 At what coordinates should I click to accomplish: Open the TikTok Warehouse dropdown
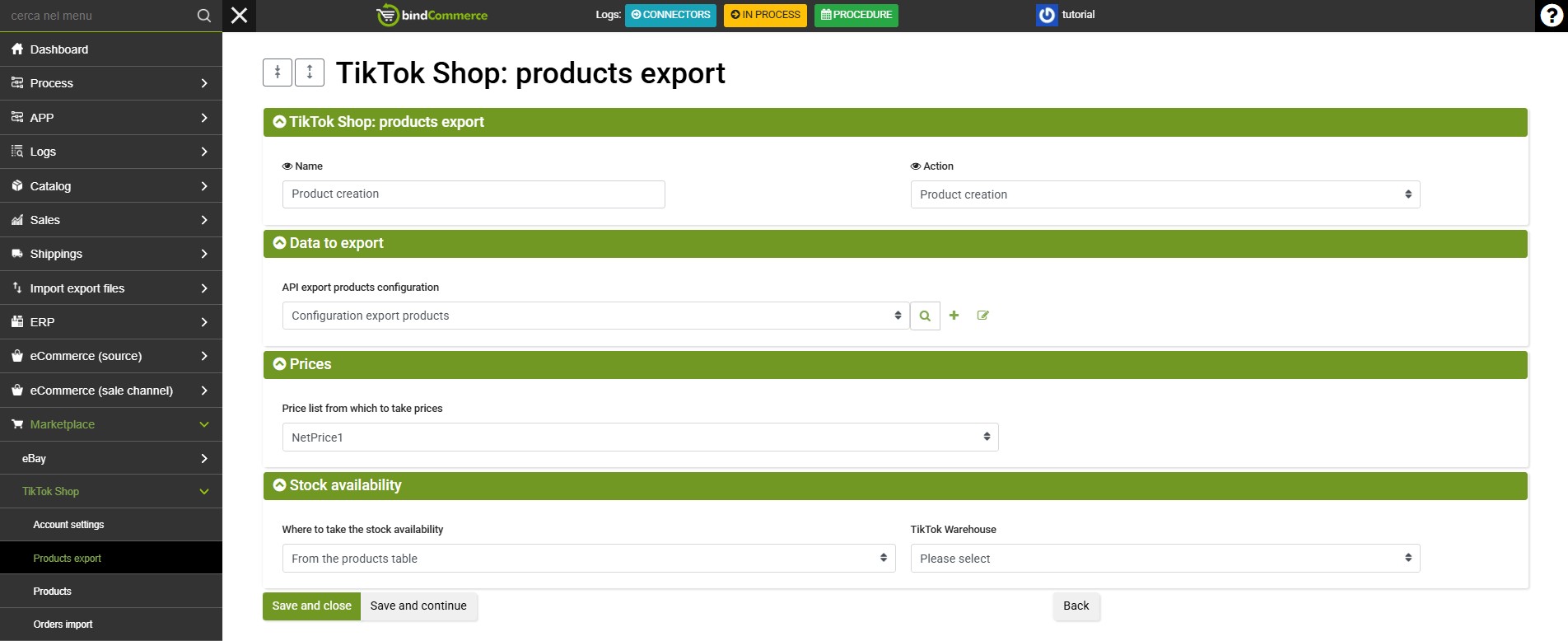coord(1165,559)
